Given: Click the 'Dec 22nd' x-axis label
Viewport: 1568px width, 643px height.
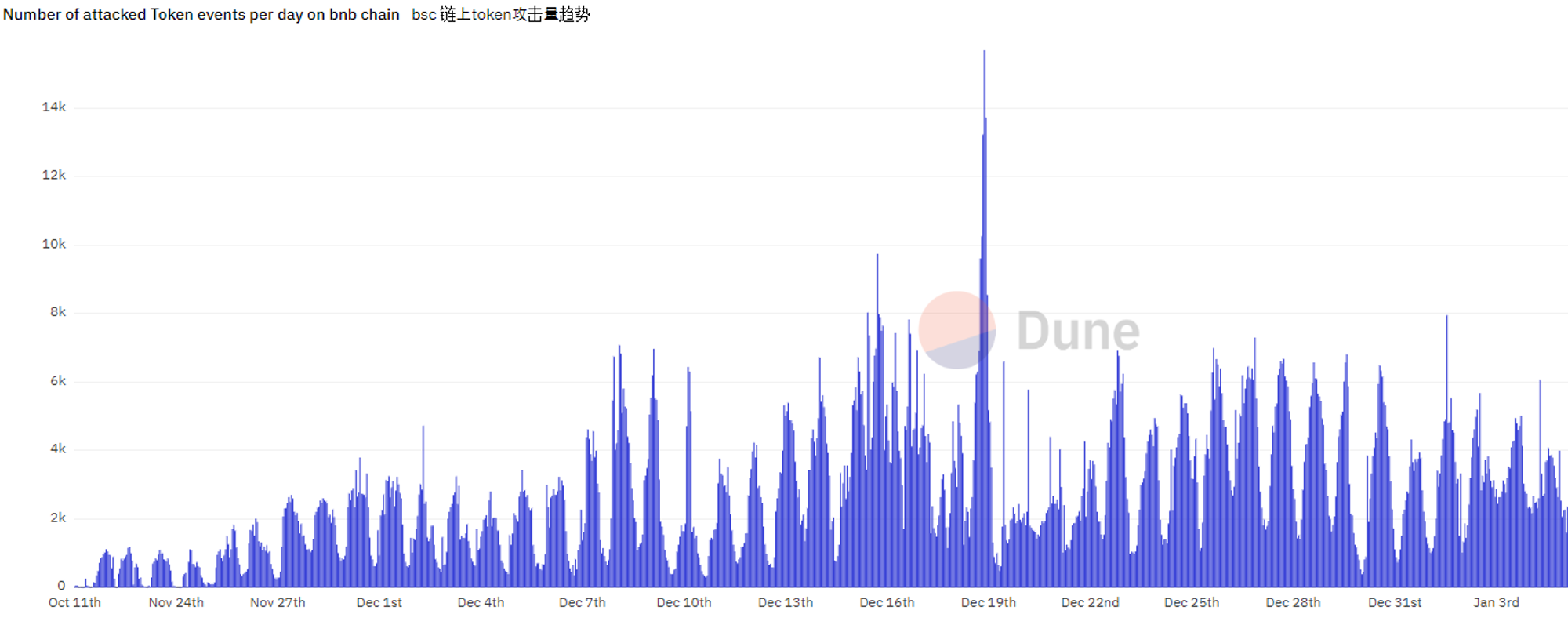Looking at the screenshot, I should pos(1091,603).
